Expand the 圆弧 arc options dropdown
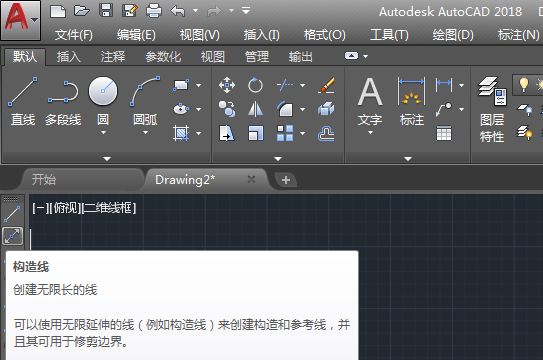Image resolution: width=543 pixels, height=360 pixels. point(145,133)
